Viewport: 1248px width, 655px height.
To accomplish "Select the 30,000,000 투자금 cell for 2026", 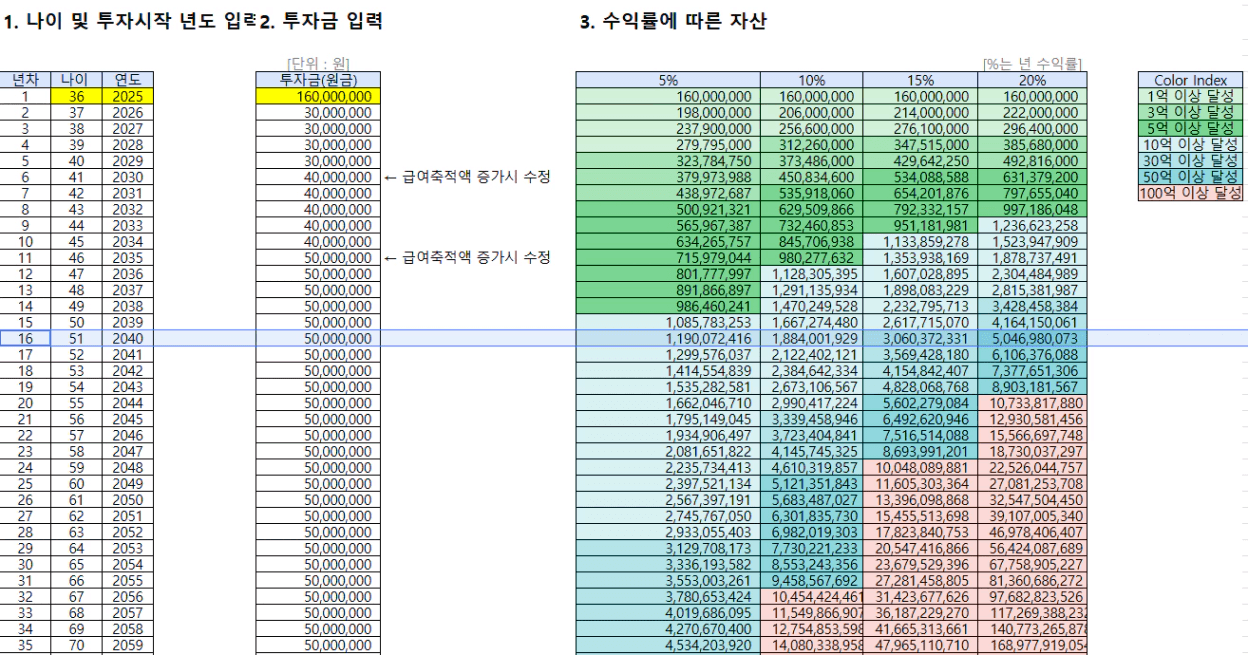I will (316, 113).
